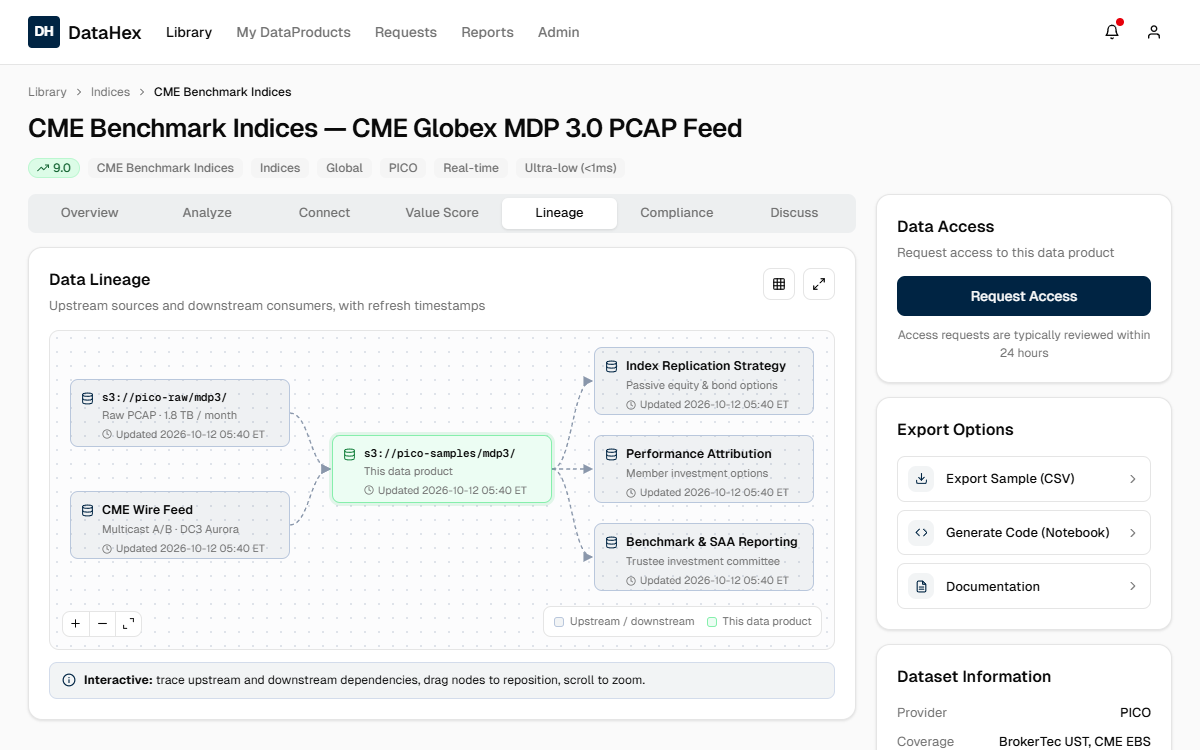Open Admin in top navigation
The height and width of the screenshot is (750, 1200).
(558, 32)
